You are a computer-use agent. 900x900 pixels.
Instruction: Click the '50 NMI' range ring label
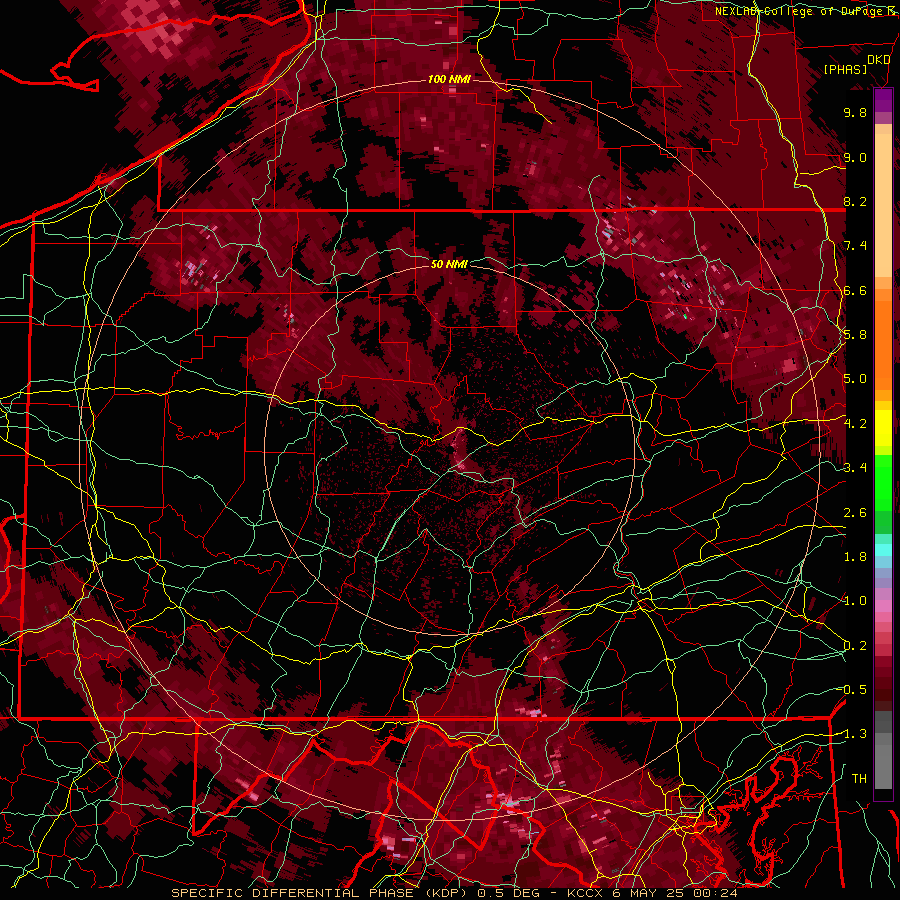pos(449,264)
